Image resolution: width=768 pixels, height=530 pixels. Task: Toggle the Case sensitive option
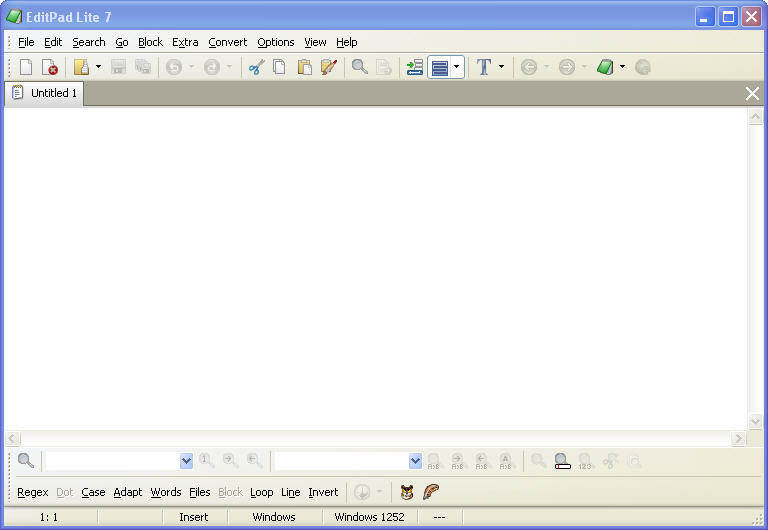coord(93,492)
